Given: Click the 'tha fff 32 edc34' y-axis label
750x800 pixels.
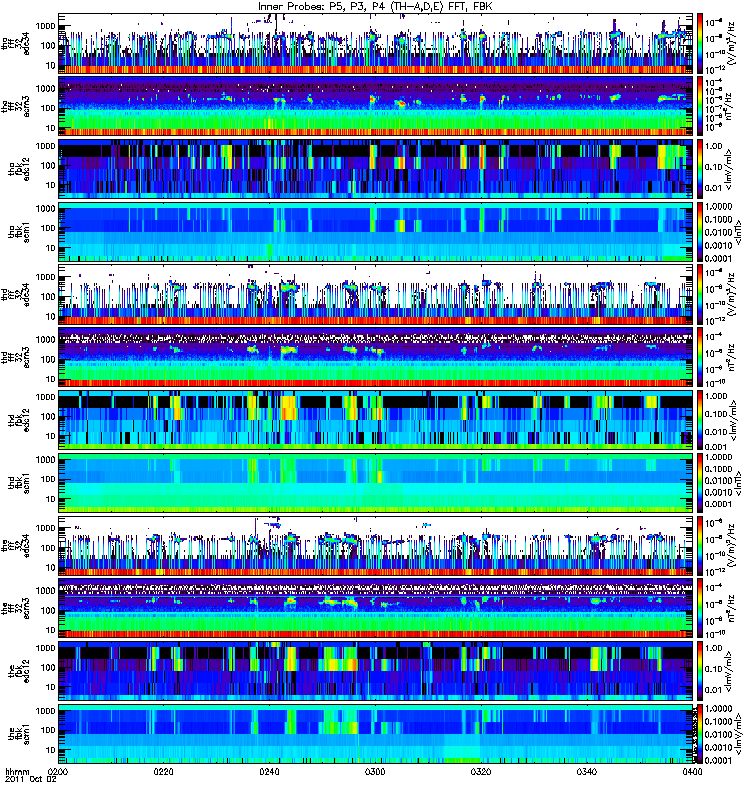Looking at the screenshot, I should click(x=15, y=44).
